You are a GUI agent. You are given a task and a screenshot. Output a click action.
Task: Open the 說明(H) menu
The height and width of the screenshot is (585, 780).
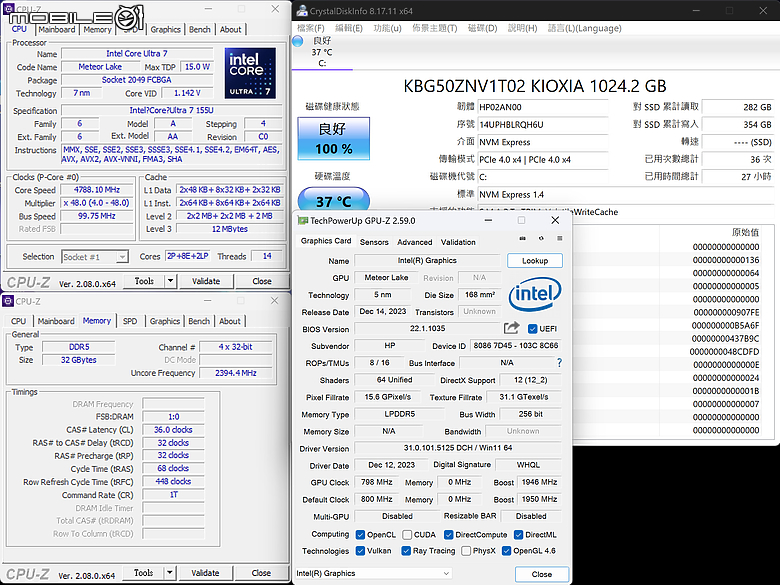[x=522, y=28]
